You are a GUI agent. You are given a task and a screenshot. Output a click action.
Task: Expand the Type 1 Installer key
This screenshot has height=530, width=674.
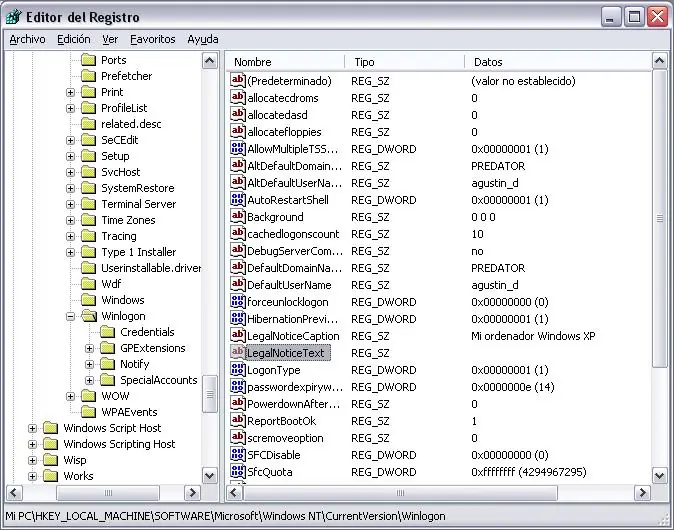point(70,252)
